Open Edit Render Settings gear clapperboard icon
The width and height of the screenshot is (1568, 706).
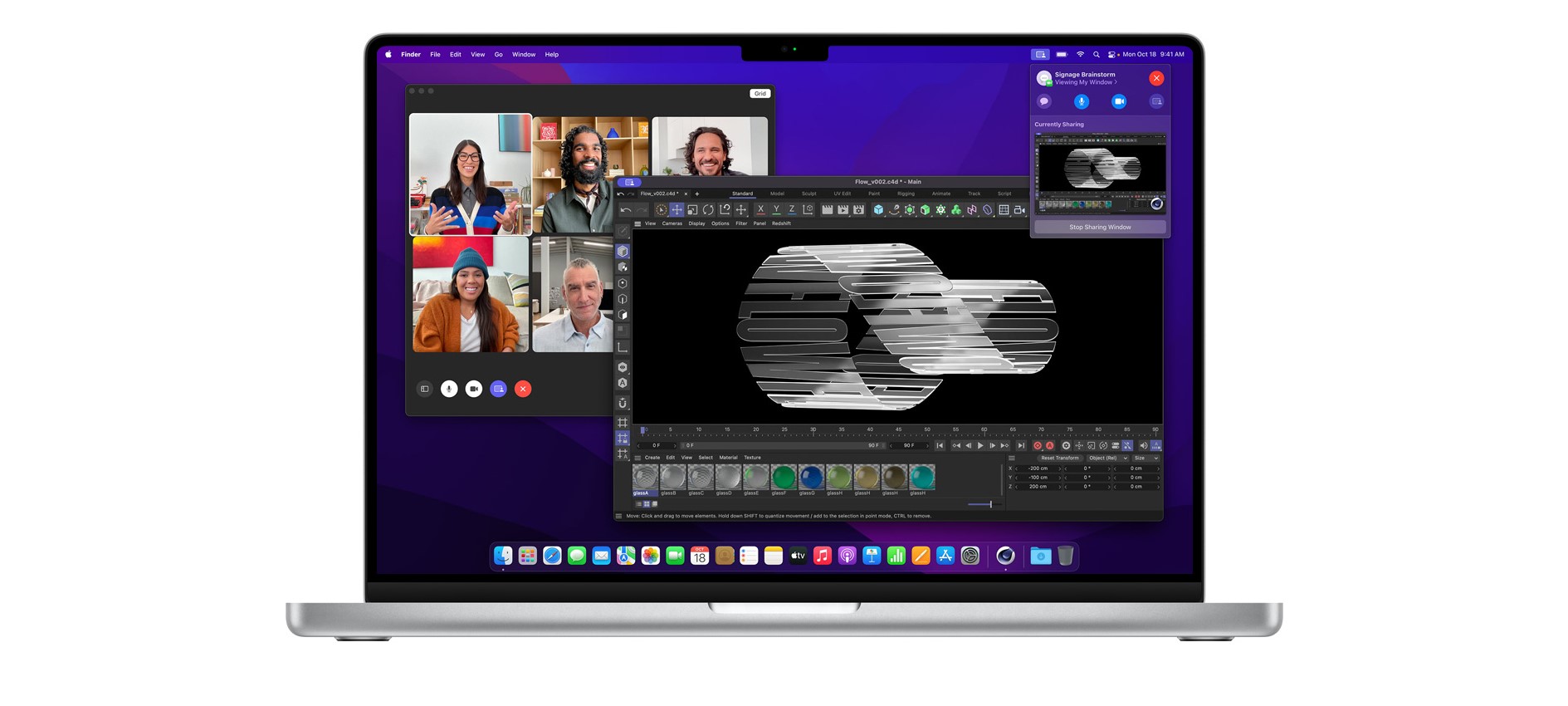point(858,210)
